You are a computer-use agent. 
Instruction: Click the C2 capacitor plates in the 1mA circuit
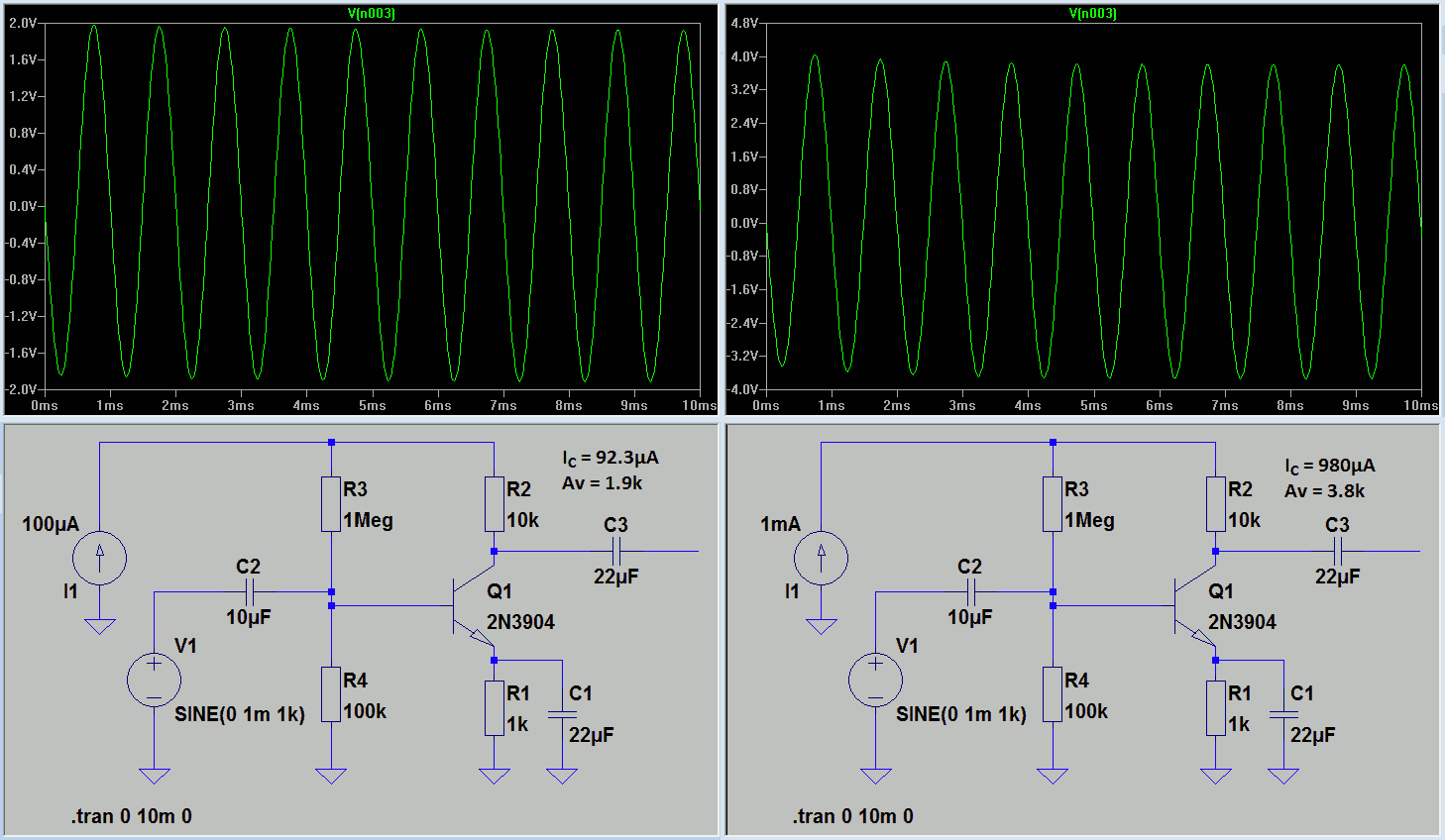click(970, 592)
